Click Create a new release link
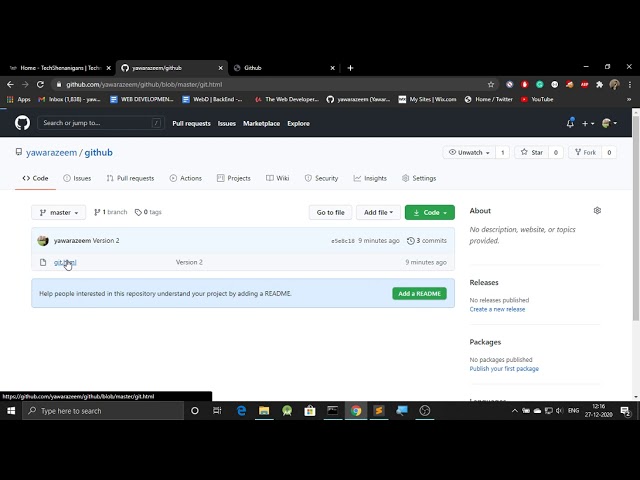The image size is (640, 480). click(497, 309)
